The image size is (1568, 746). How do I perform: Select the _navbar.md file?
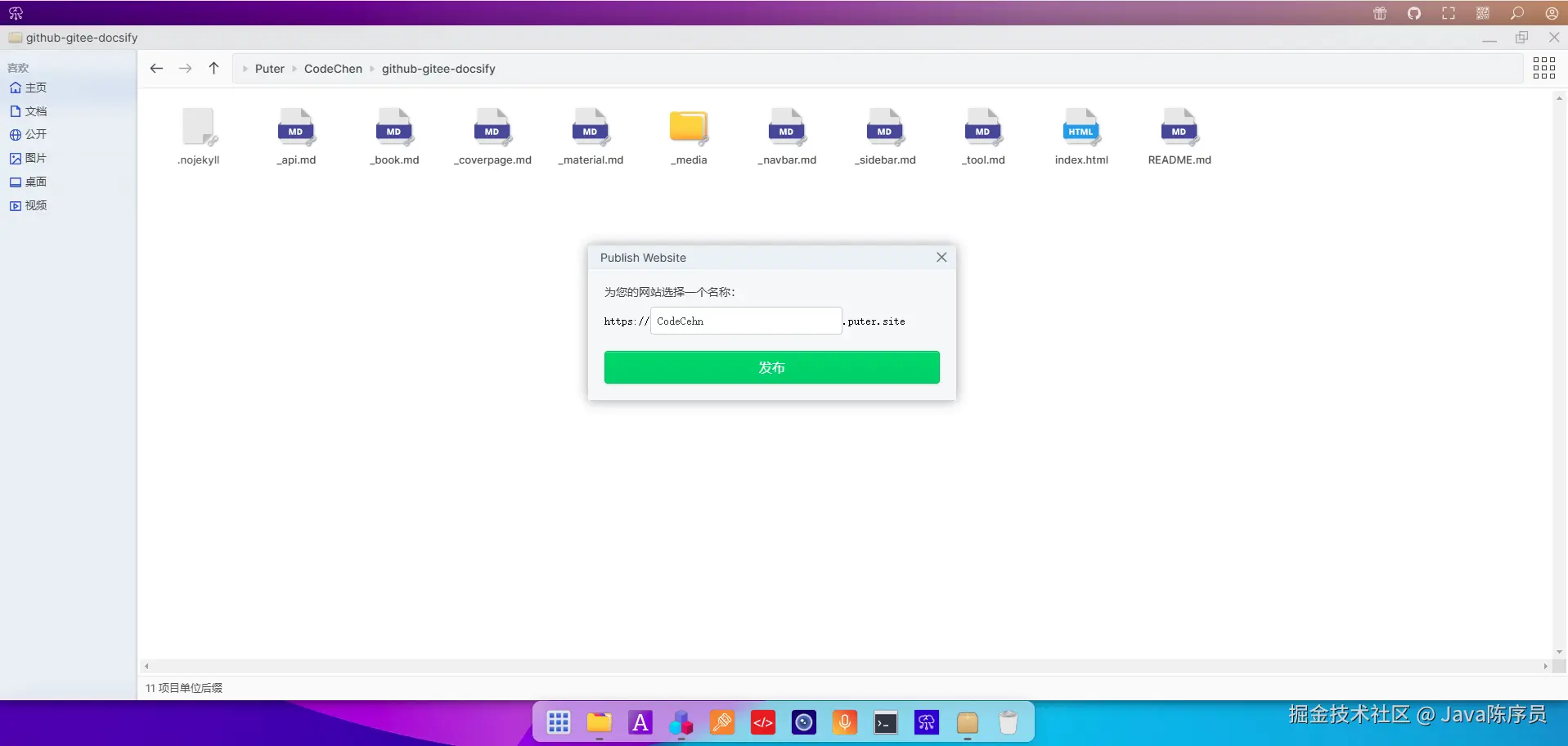(x=787, y=137)
